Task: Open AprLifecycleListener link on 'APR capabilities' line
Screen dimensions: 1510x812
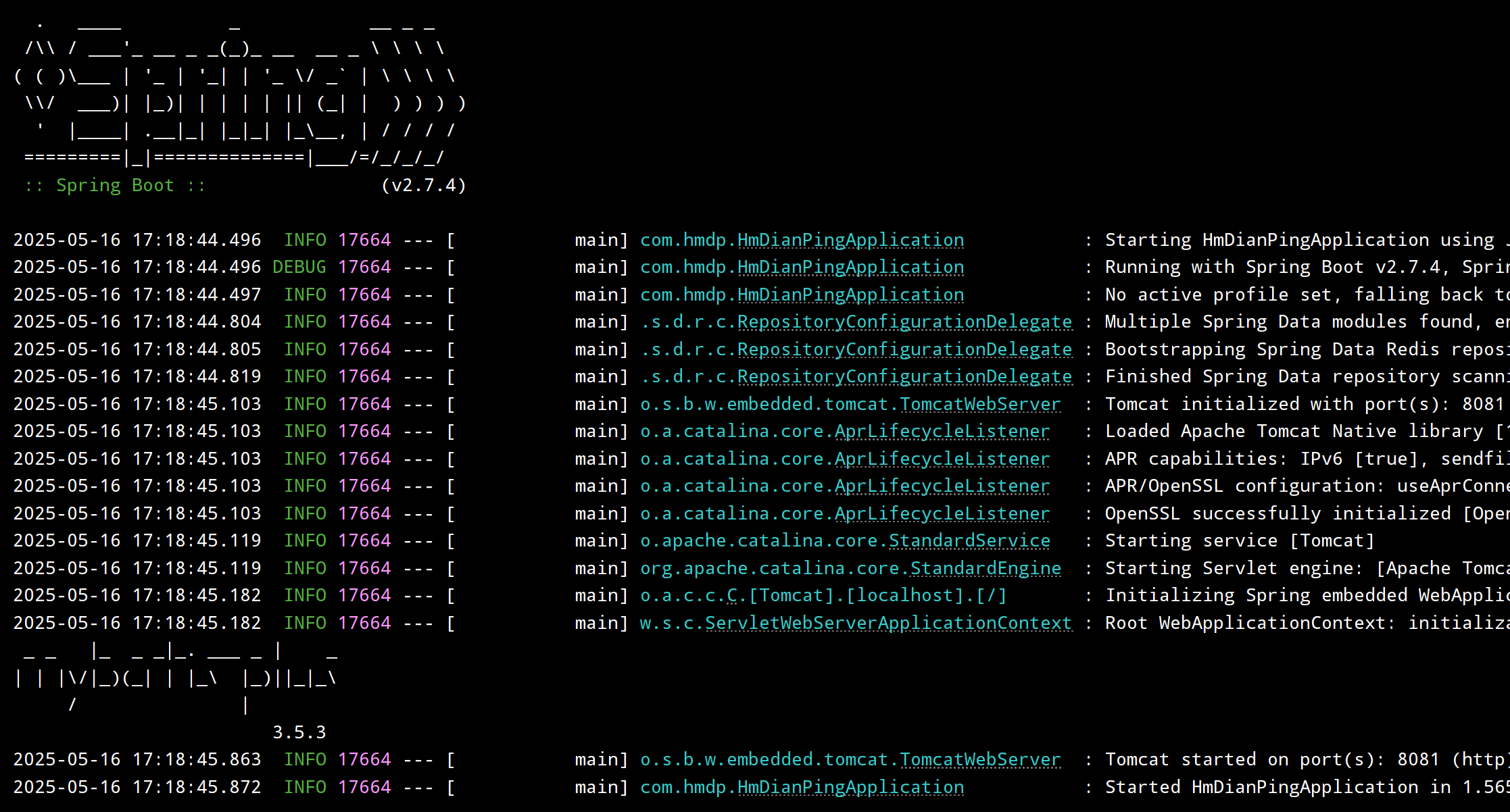Action: [x=942, y=459]
